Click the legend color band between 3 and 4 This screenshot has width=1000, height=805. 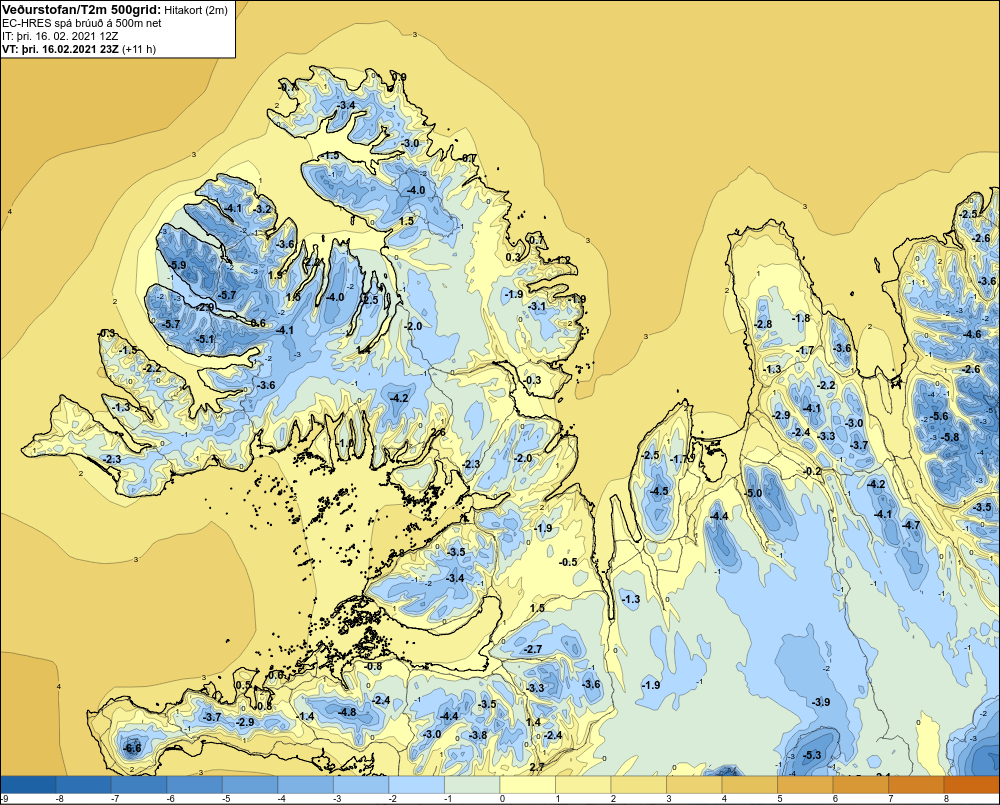pyautogui.click(x=694, y=784)
